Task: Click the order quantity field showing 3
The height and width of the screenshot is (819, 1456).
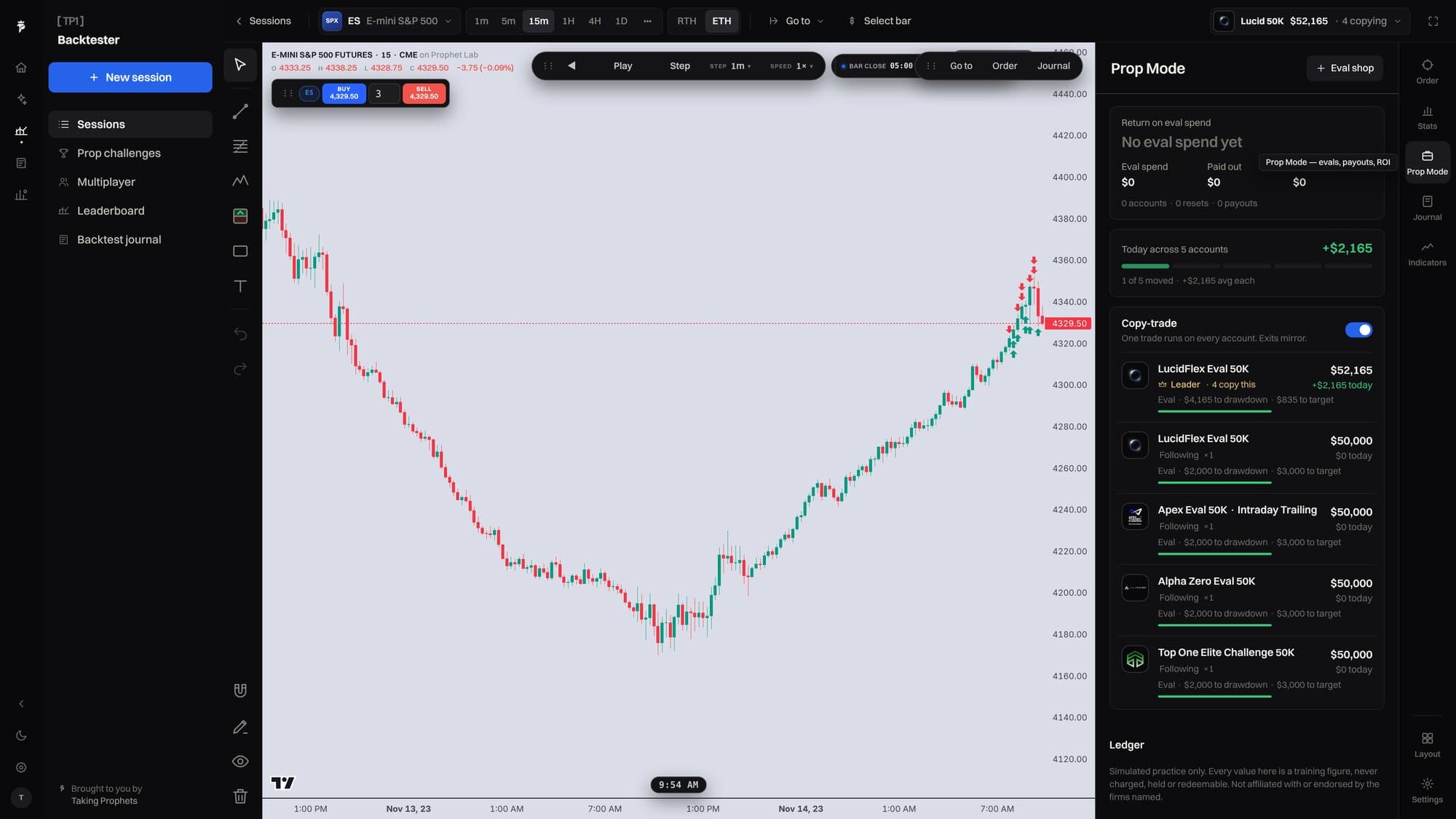Action: point(384,93)
